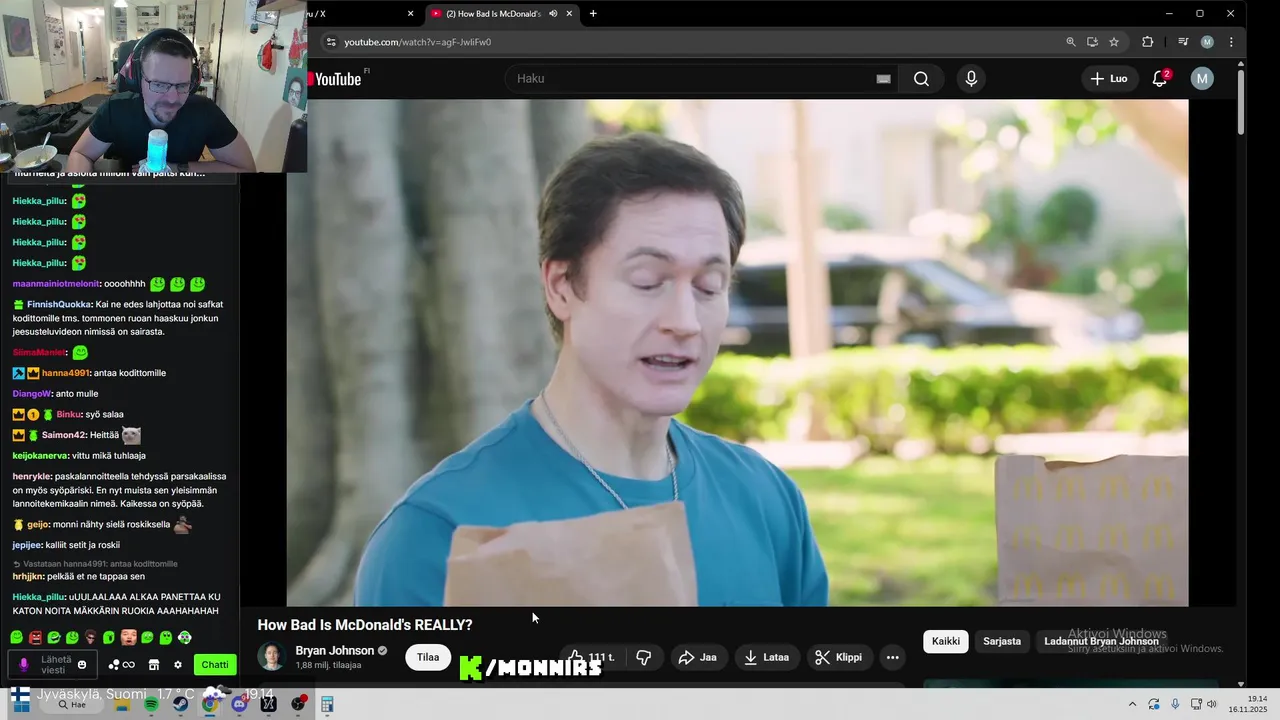Switch to the How Bad Is McDonald's tab
This screenshot has height=720, width=1280.
pos(495,14)
